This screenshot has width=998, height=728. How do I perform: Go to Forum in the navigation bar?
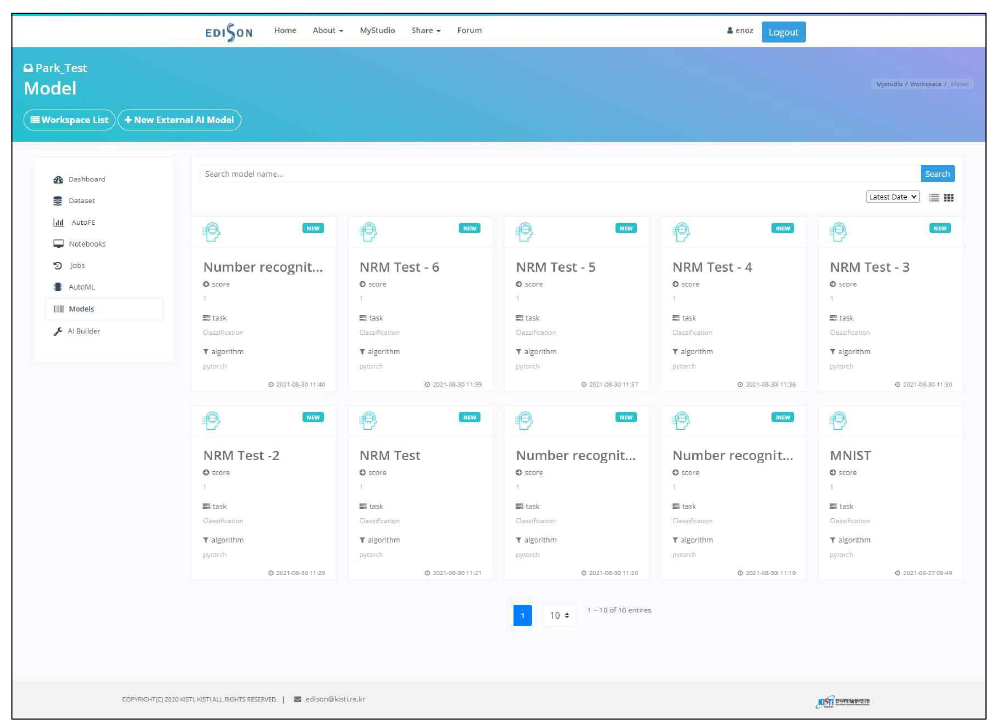click(469, 31)
